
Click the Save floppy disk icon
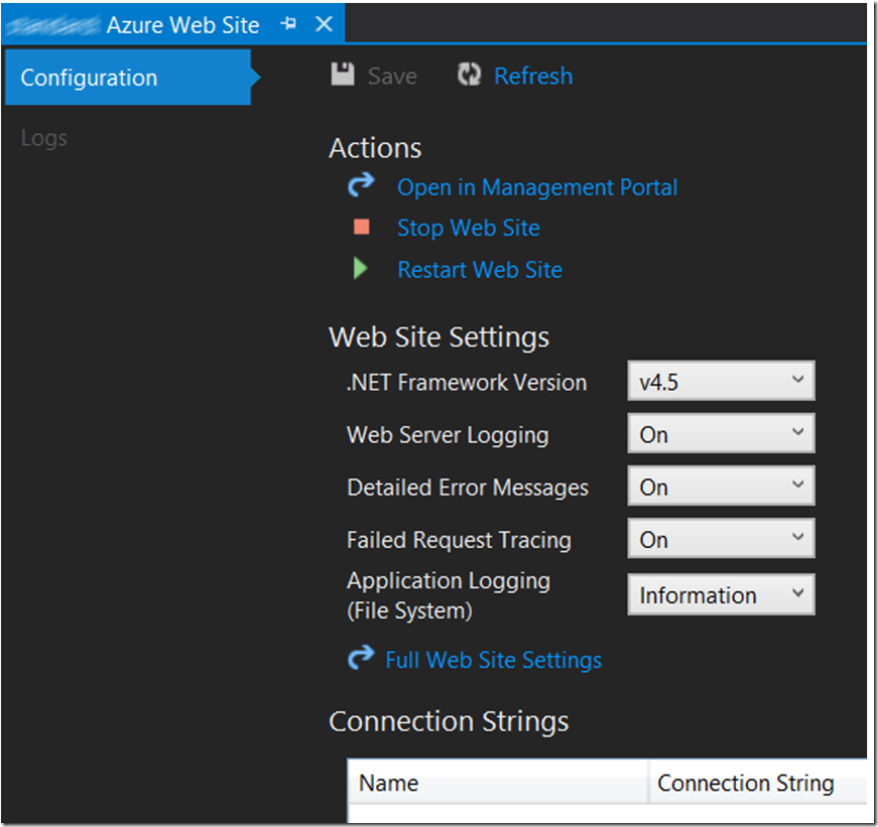(342, 74)
